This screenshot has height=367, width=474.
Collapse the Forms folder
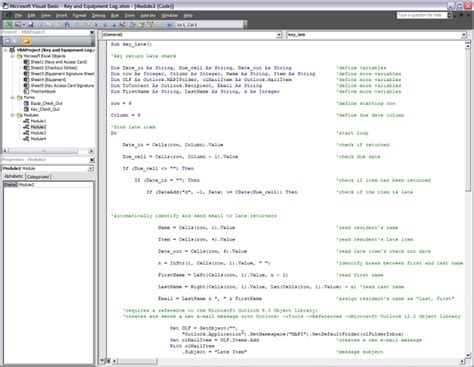tap(13, 98)
